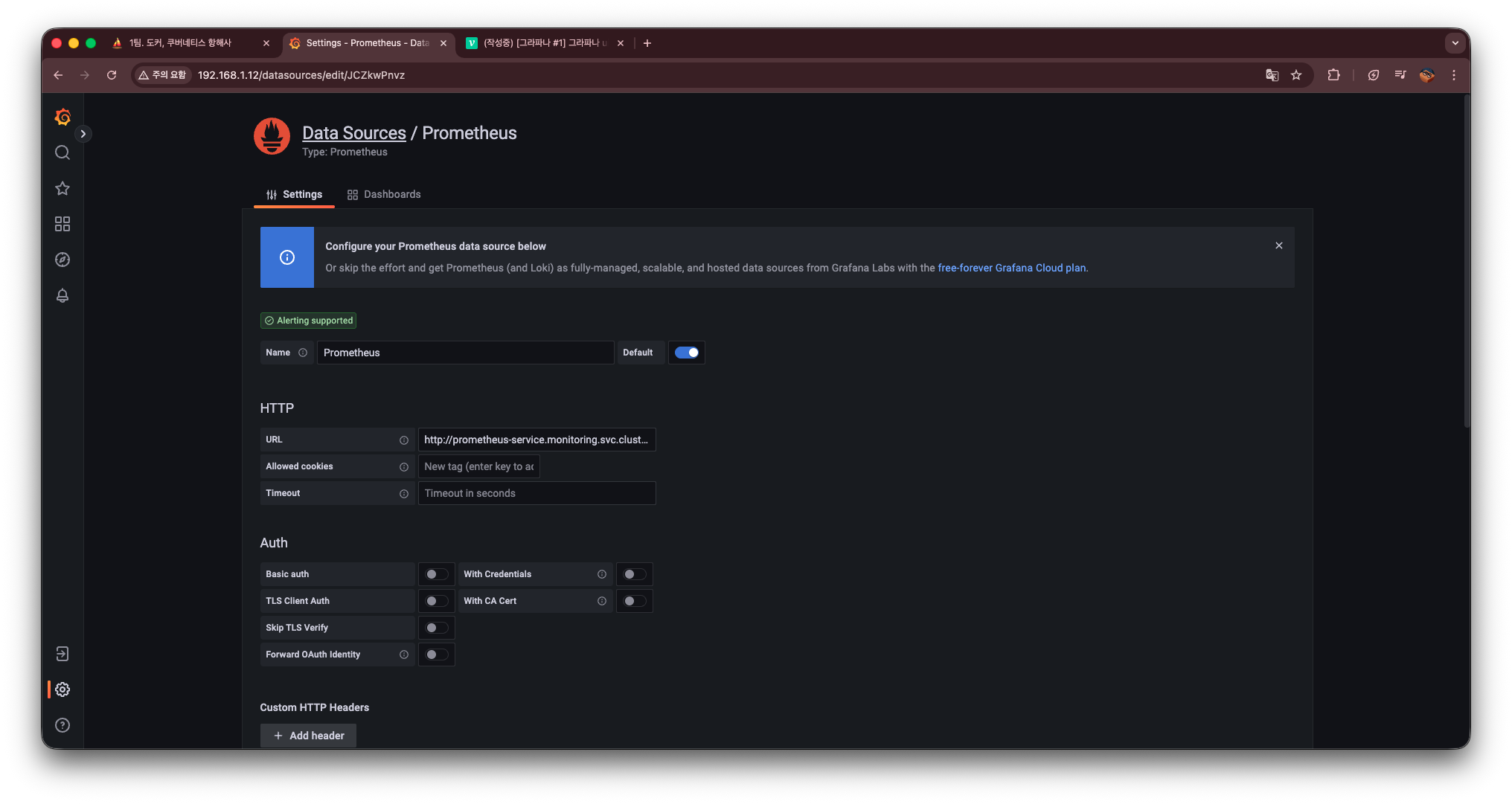Open the free-forever Grafana Cloud plan link
Image resolution: width=1512 pixels, height=804 pixels.
(1011, 268)
